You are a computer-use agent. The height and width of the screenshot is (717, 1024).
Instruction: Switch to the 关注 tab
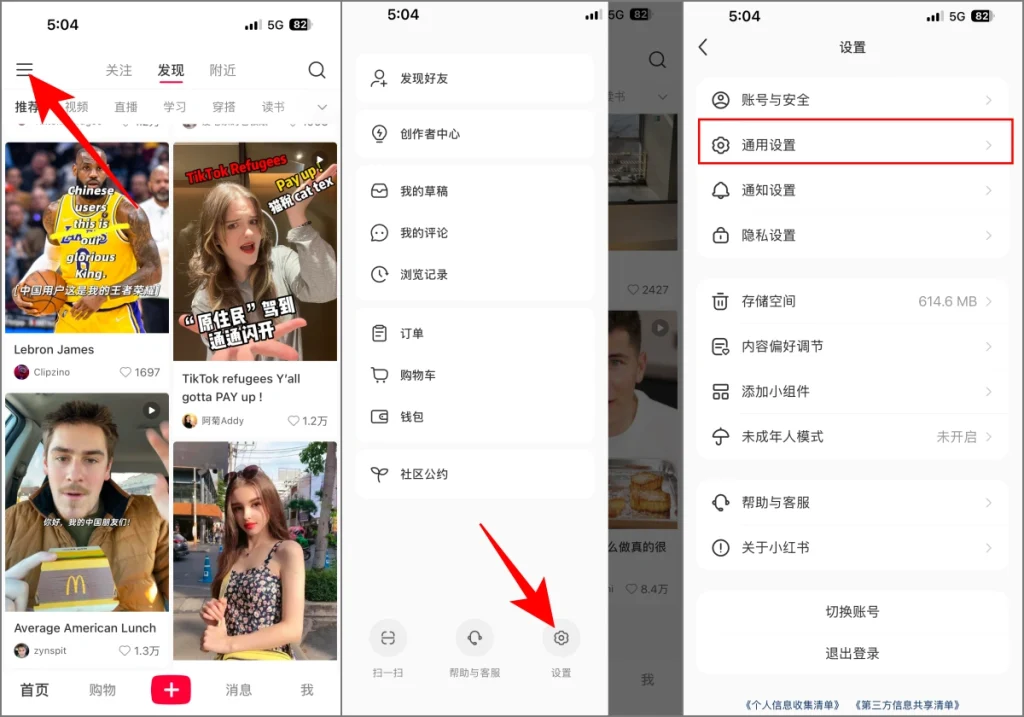tap(119, 70)
